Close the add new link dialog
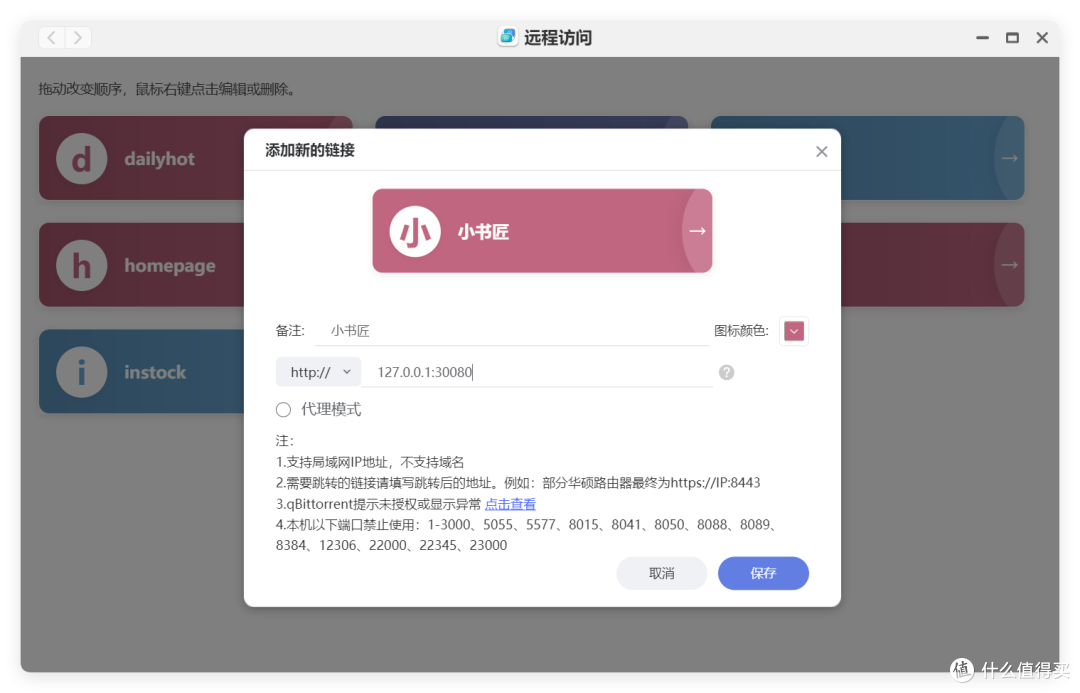1080x693 pixels. [821, 152]
